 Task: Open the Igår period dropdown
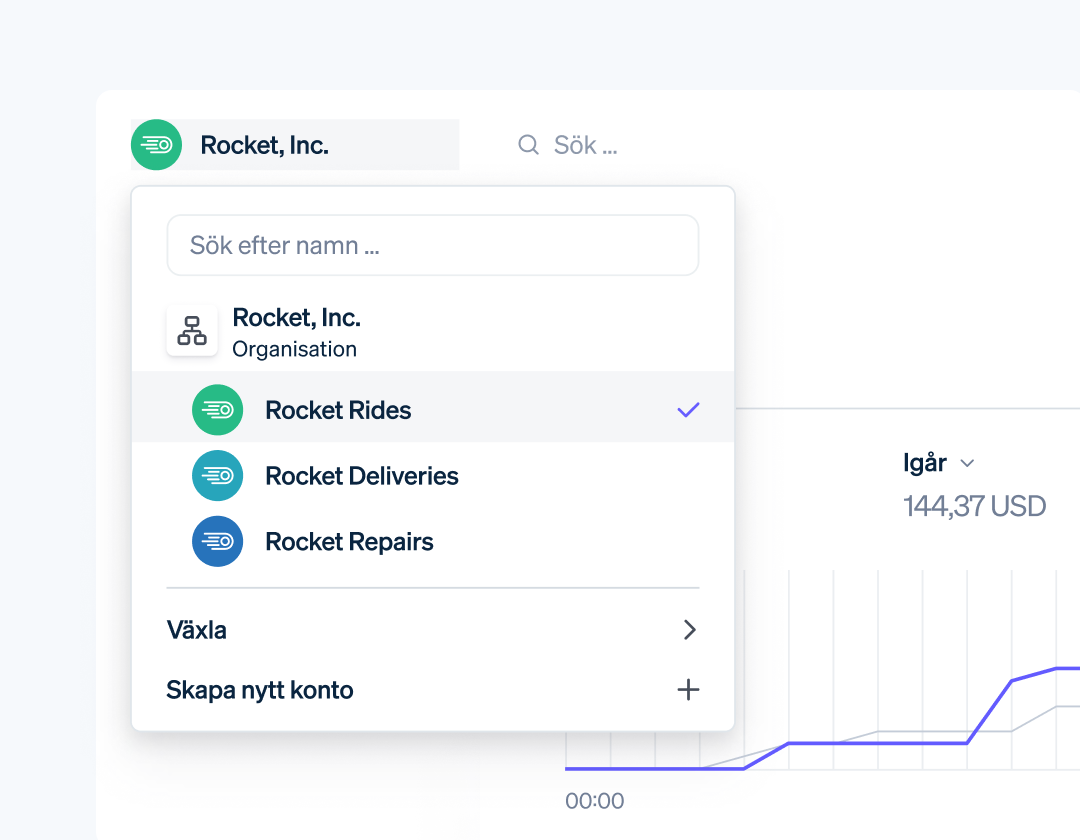click(x=938, y=463)
